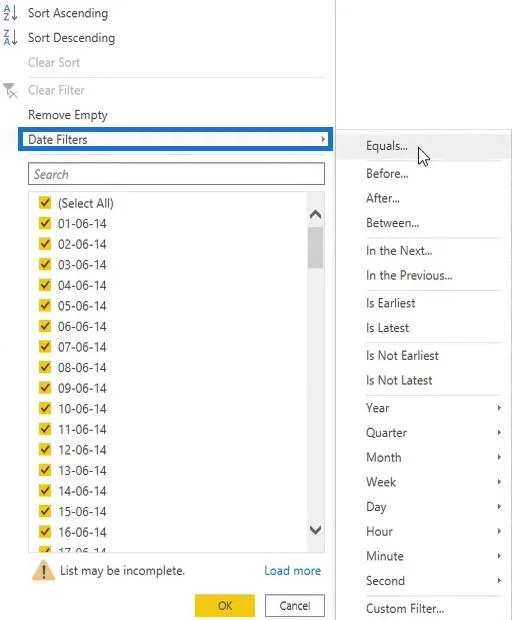Click the Clear Filter funnel icon

[10, 90]
